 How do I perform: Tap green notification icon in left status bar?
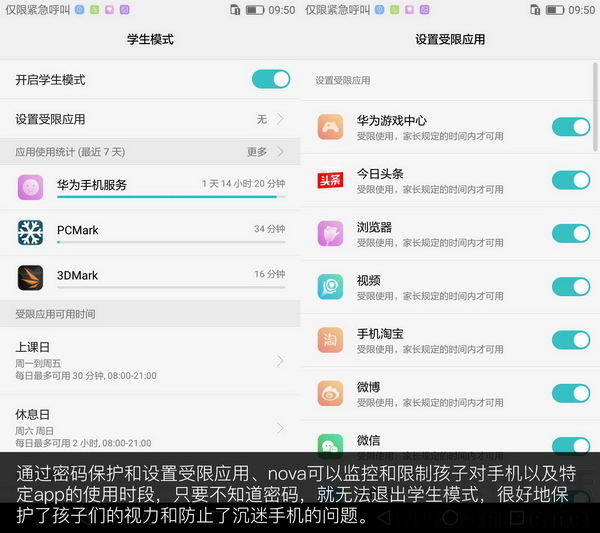click(x=95, y=10)
